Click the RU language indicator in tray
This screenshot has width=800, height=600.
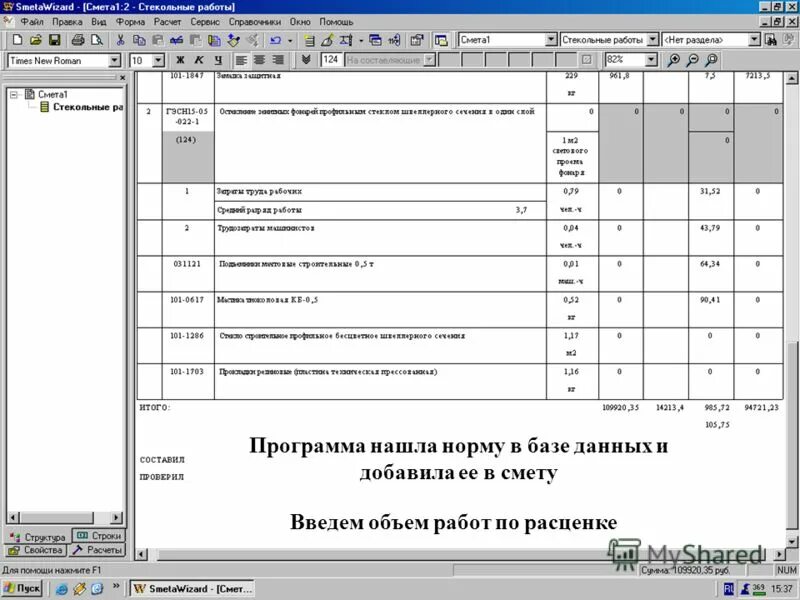(729, 589)
